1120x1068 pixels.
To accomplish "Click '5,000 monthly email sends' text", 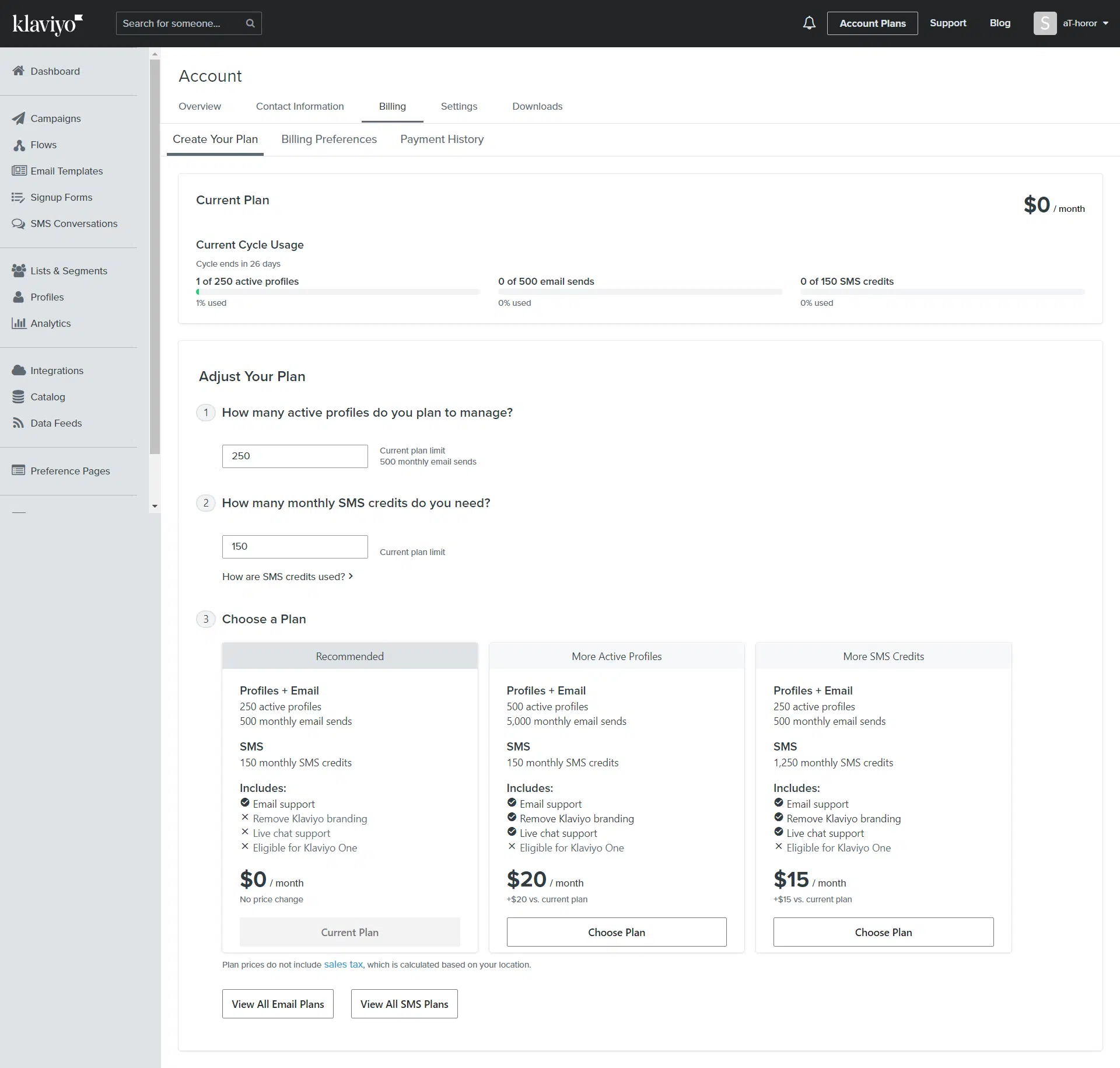I will [x=566, y=721].
